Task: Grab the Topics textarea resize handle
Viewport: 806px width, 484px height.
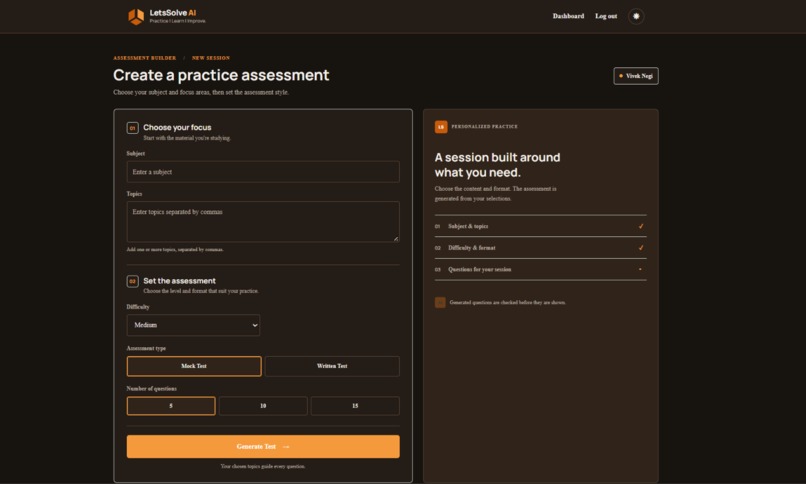Action: (396, 238)
